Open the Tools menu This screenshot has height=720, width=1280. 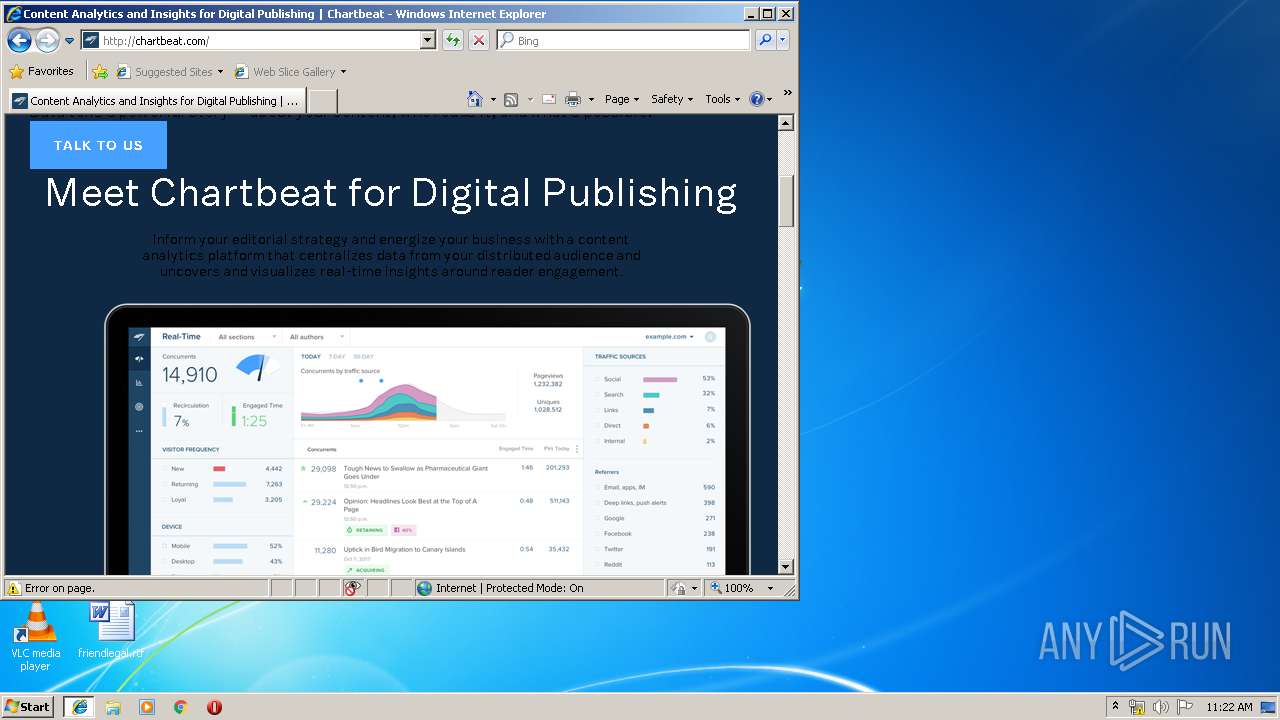pos(723,99)
